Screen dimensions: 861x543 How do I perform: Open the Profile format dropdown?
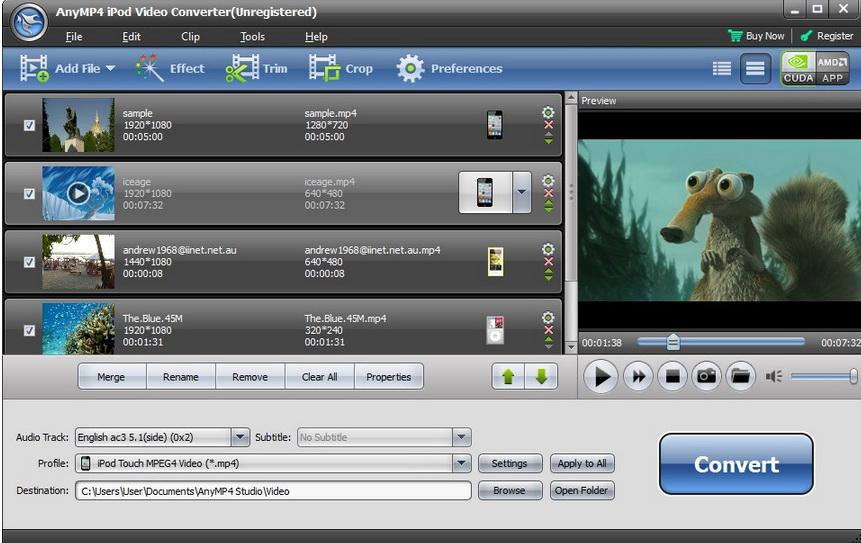tap(461, 463)
